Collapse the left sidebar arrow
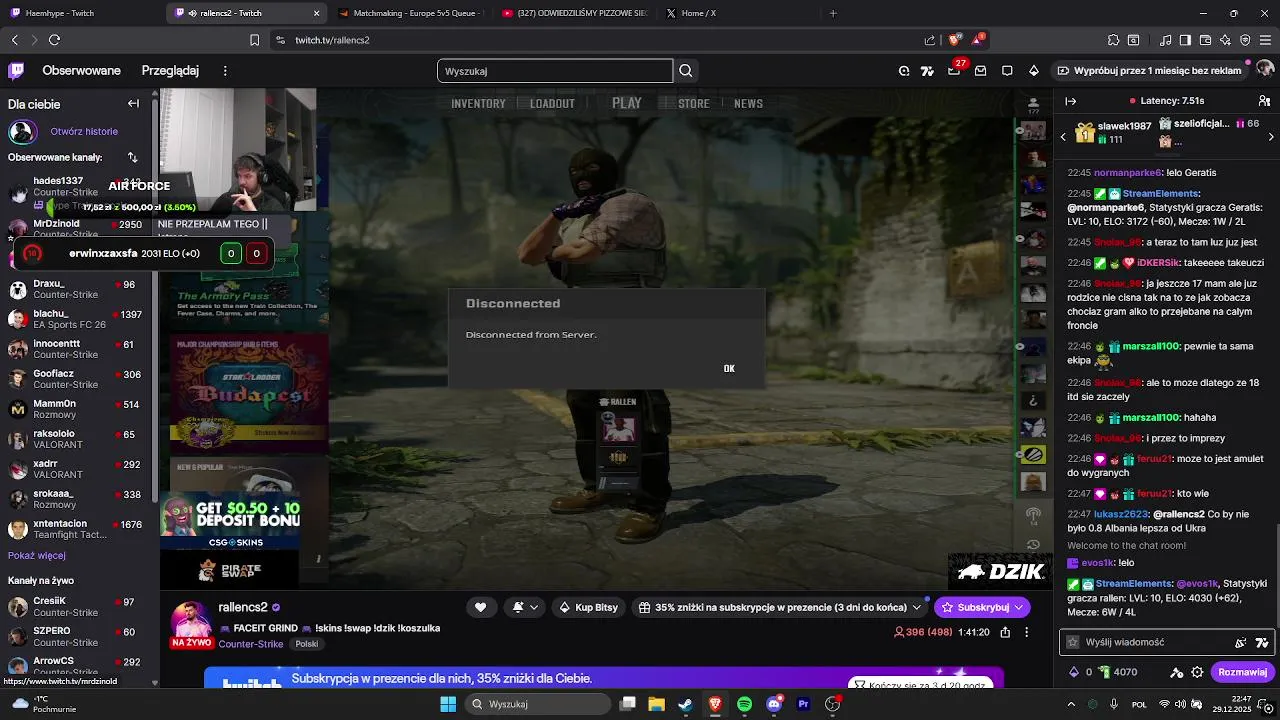1280x720 pixels. click(133, 104)
